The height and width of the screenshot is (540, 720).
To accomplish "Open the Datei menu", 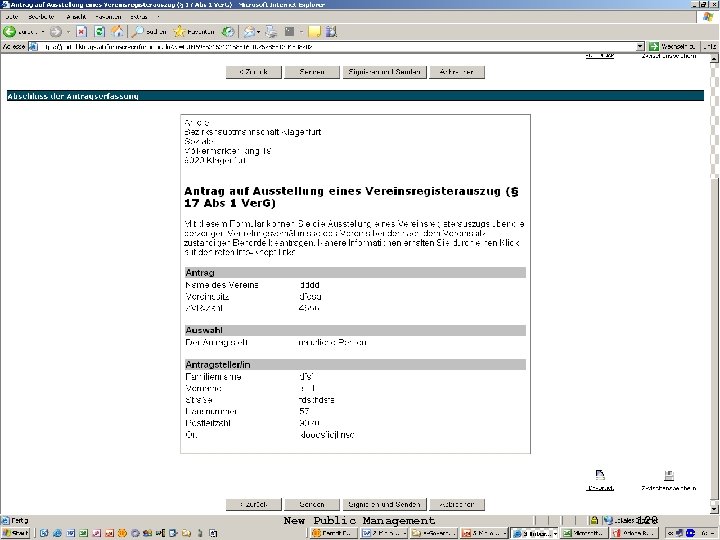I will tap(12, 17).
